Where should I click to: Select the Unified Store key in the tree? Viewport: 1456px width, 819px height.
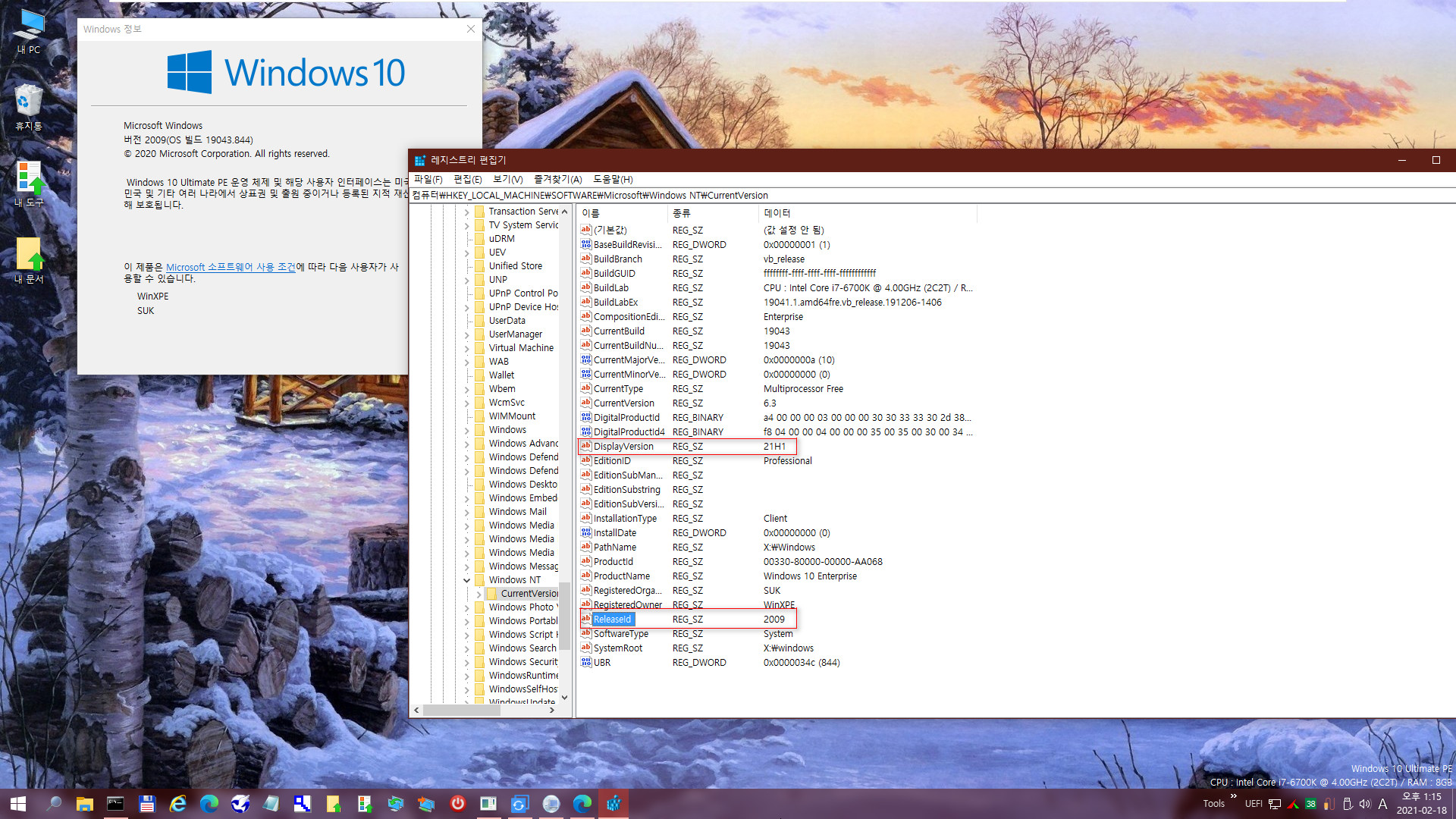tap(516, 266)
